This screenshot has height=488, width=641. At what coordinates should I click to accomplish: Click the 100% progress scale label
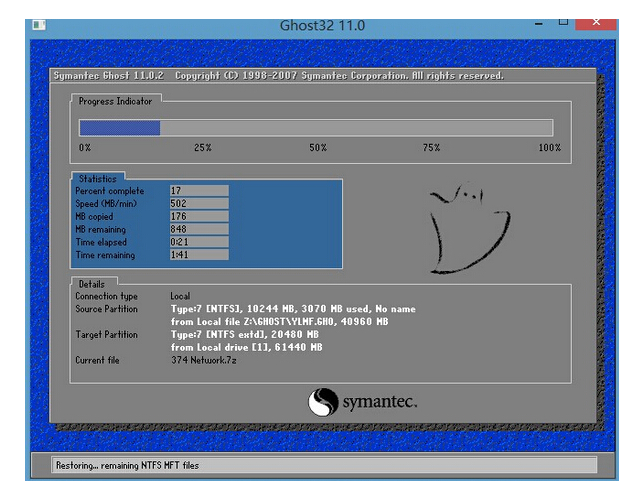click(549, 148)
